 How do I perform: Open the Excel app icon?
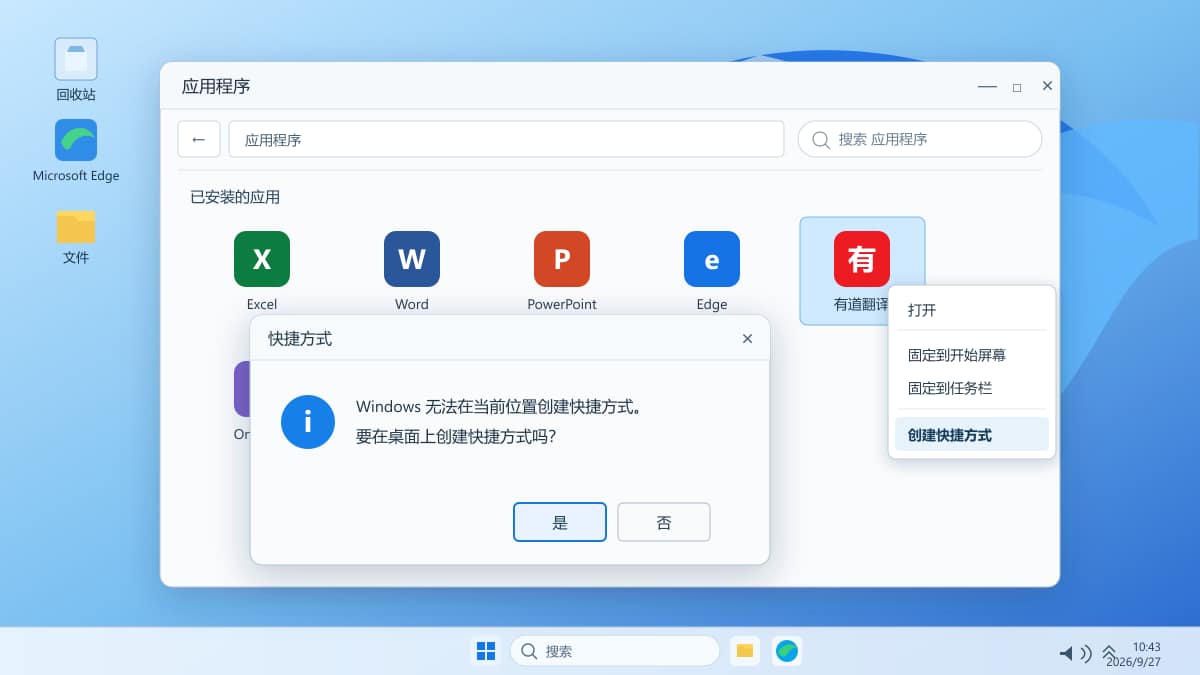point(262,259)
